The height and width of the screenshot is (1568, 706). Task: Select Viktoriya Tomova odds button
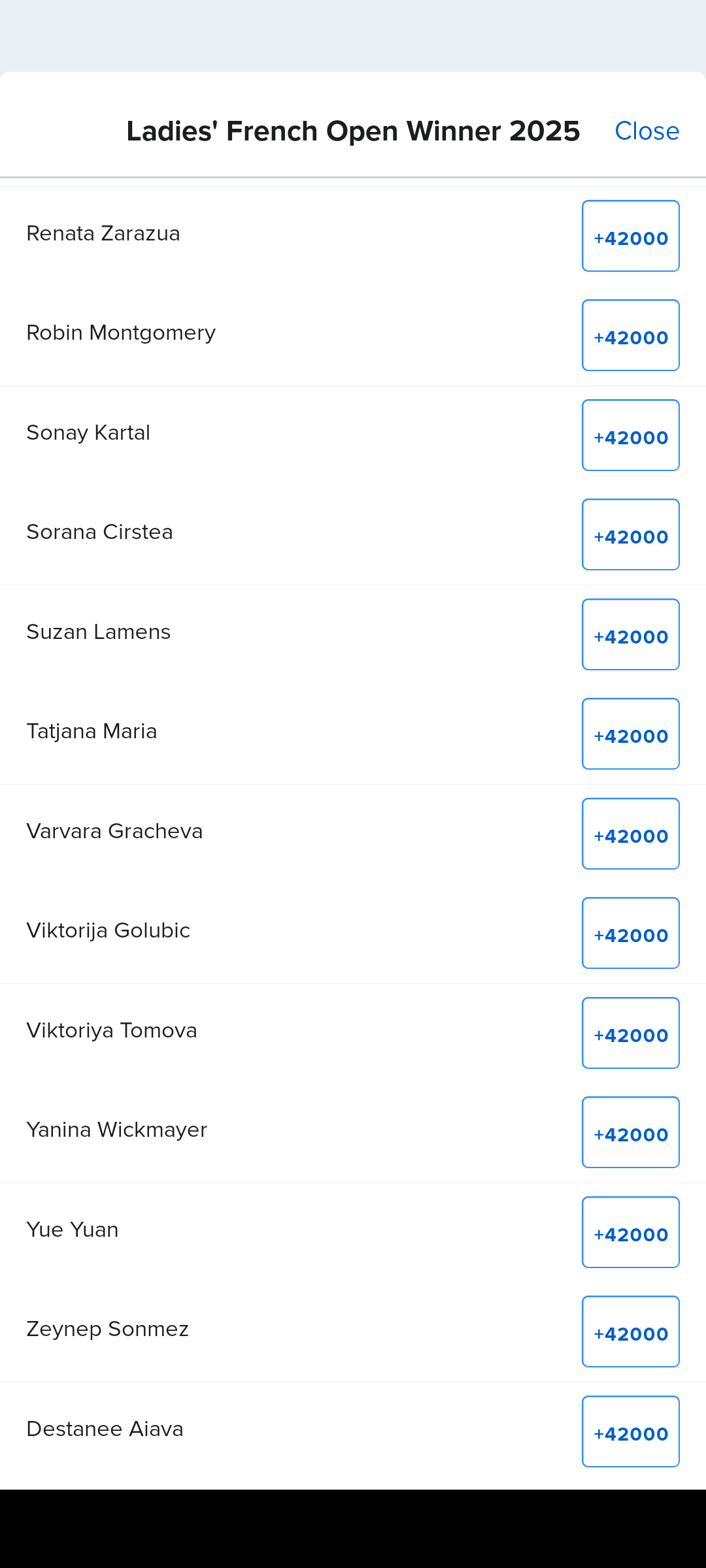[x=630, y=1033]
